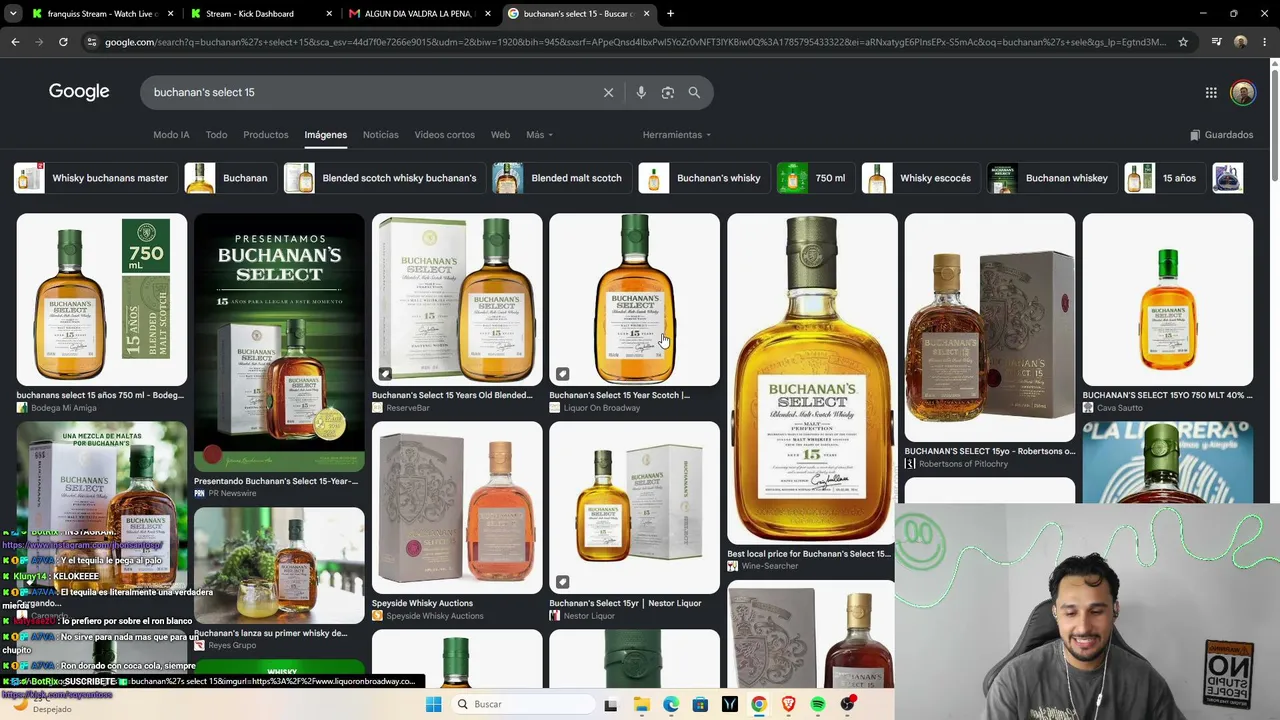
Task: Open the Chrome three-dot menu
Action: coord(1264,42)
